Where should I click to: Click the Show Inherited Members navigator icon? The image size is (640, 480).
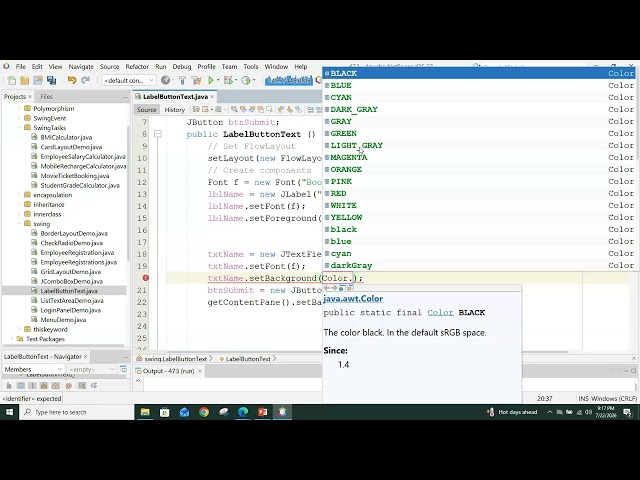tap(9, 385)
